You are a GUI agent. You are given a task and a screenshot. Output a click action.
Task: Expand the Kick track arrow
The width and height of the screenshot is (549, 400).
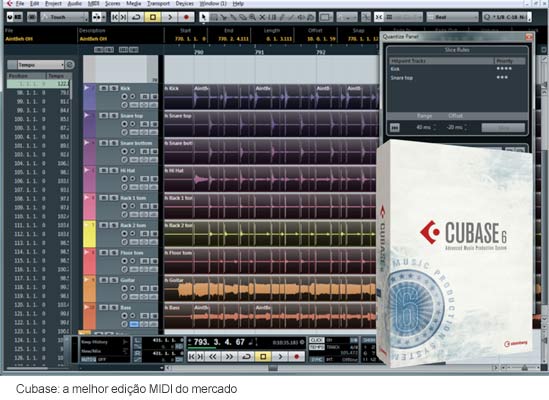click(x=86, y=88)
